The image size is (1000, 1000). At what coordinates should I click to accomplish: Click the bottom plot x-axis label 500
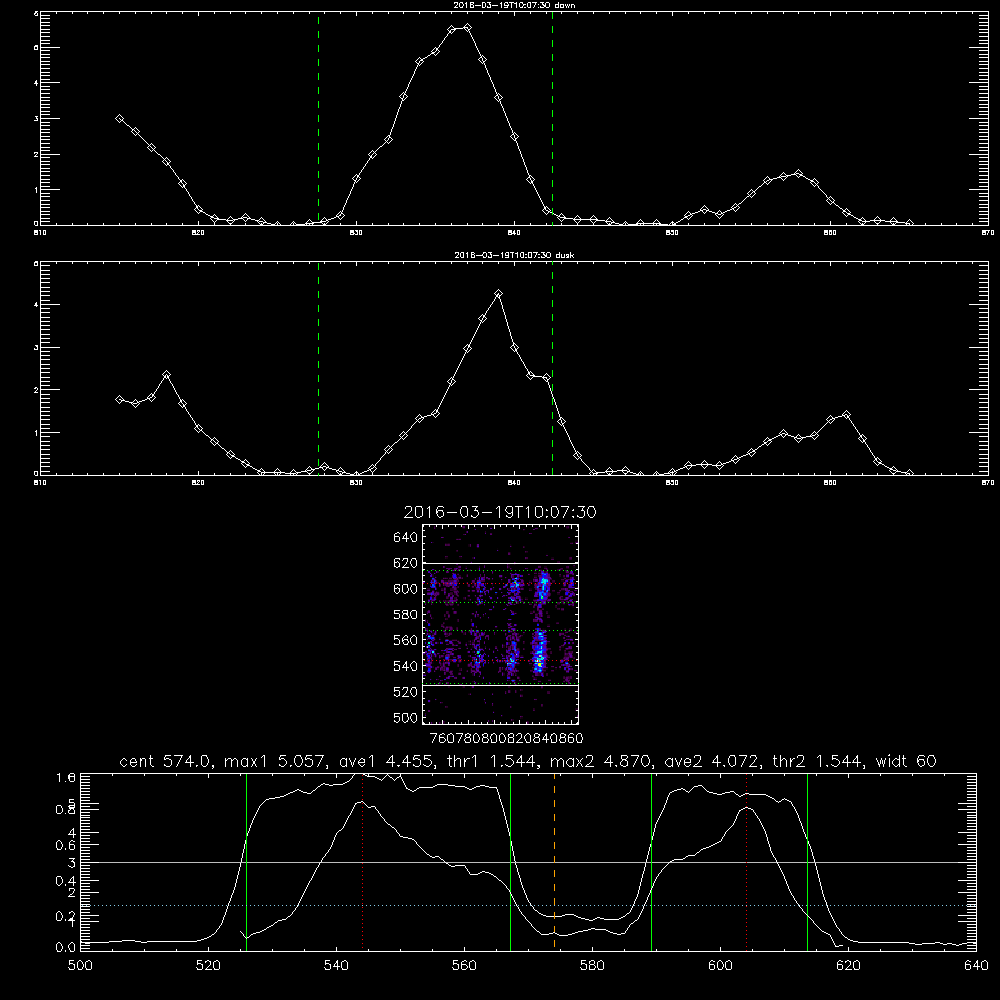click(x=80, y=966)
